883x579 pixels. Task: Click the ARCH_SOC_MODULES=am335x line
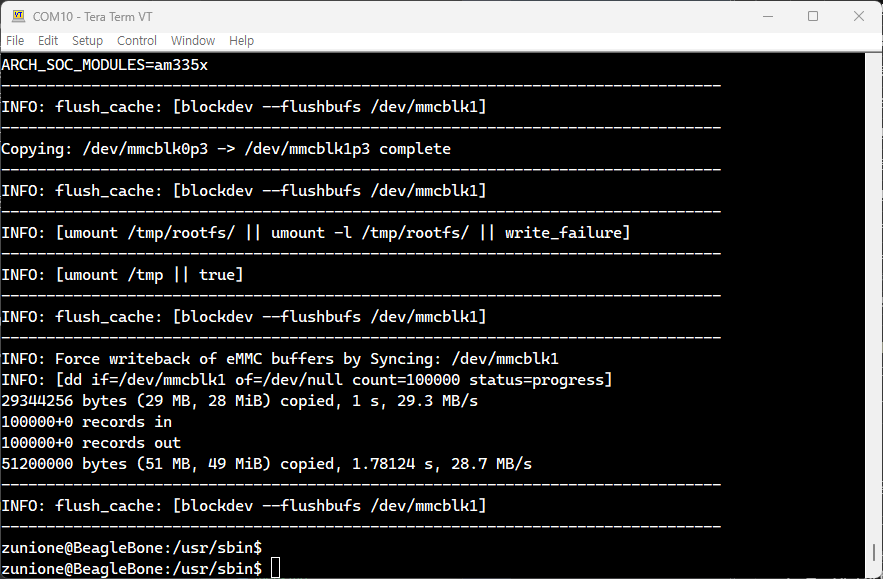(x=105, y=65)
